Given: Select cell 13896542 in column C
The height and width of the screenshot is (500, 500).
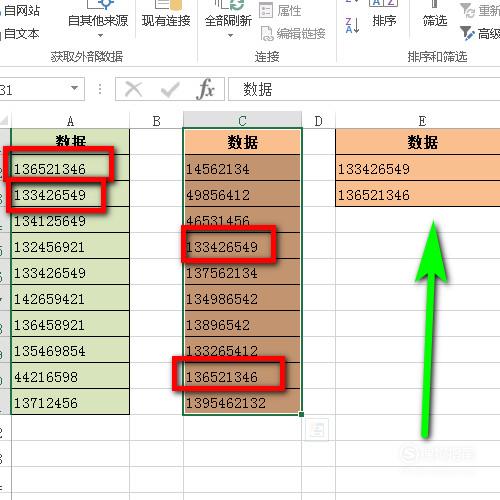Looking at the screenshot, I should (x=242, y=324).
